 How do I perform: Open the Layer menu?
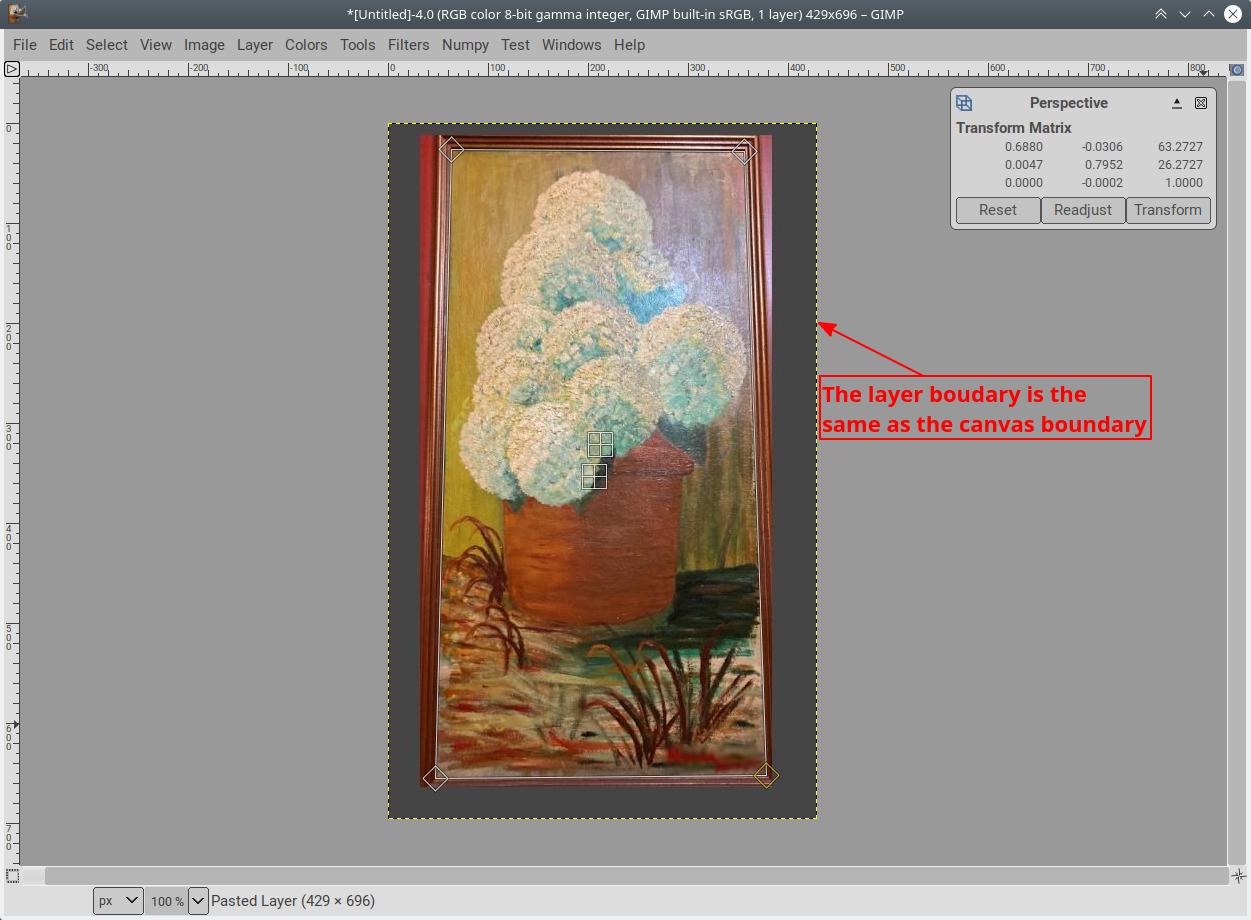255,45
